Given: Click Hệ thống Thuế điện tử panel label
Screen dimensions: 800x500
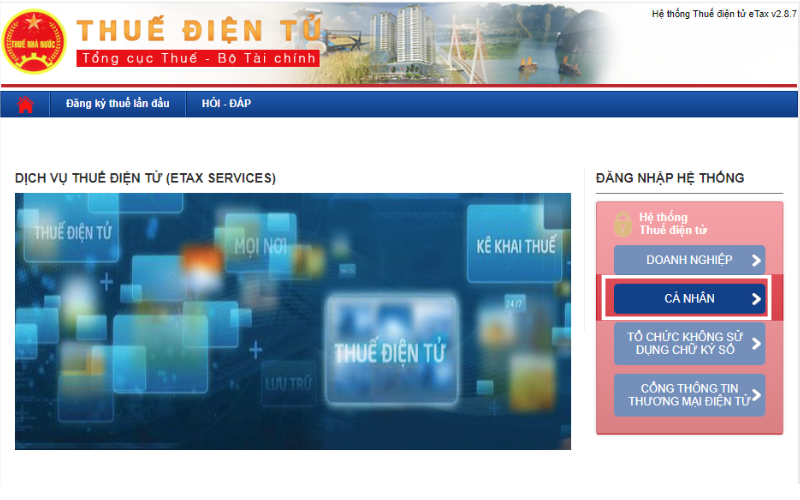Looking at the screenshot, I should pos(673,223).
